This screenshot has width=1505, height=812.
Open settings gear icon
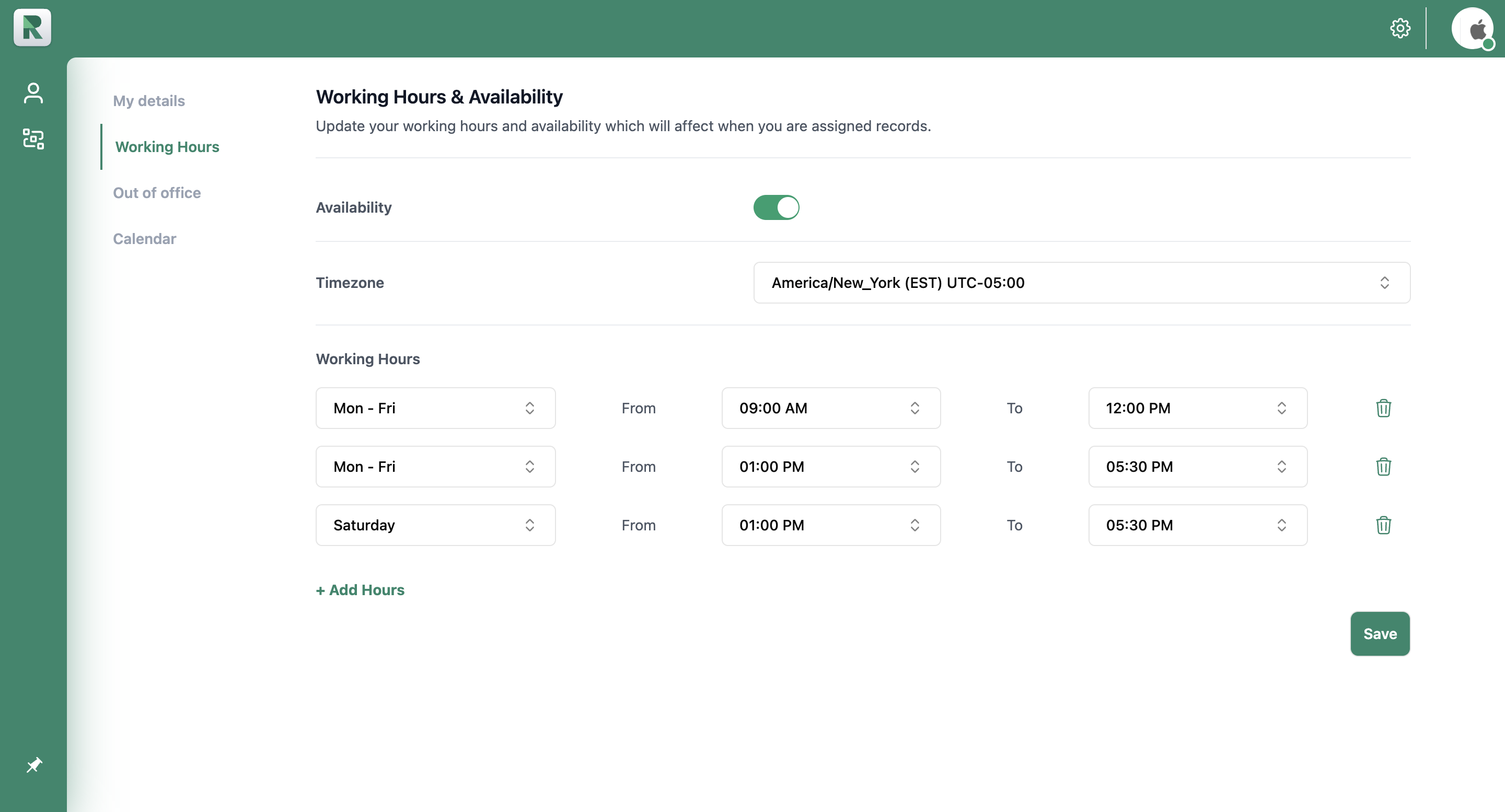tap(1400, 28)
